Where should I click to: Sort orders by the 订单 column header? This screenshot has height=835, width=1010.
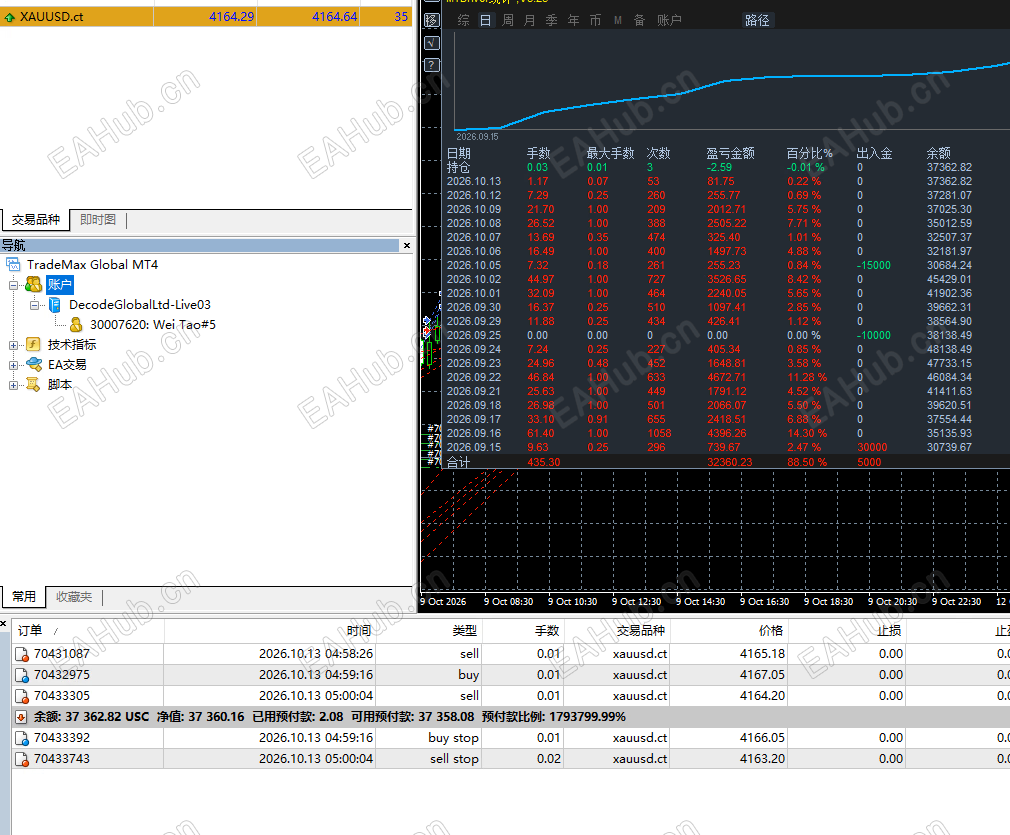88,631
